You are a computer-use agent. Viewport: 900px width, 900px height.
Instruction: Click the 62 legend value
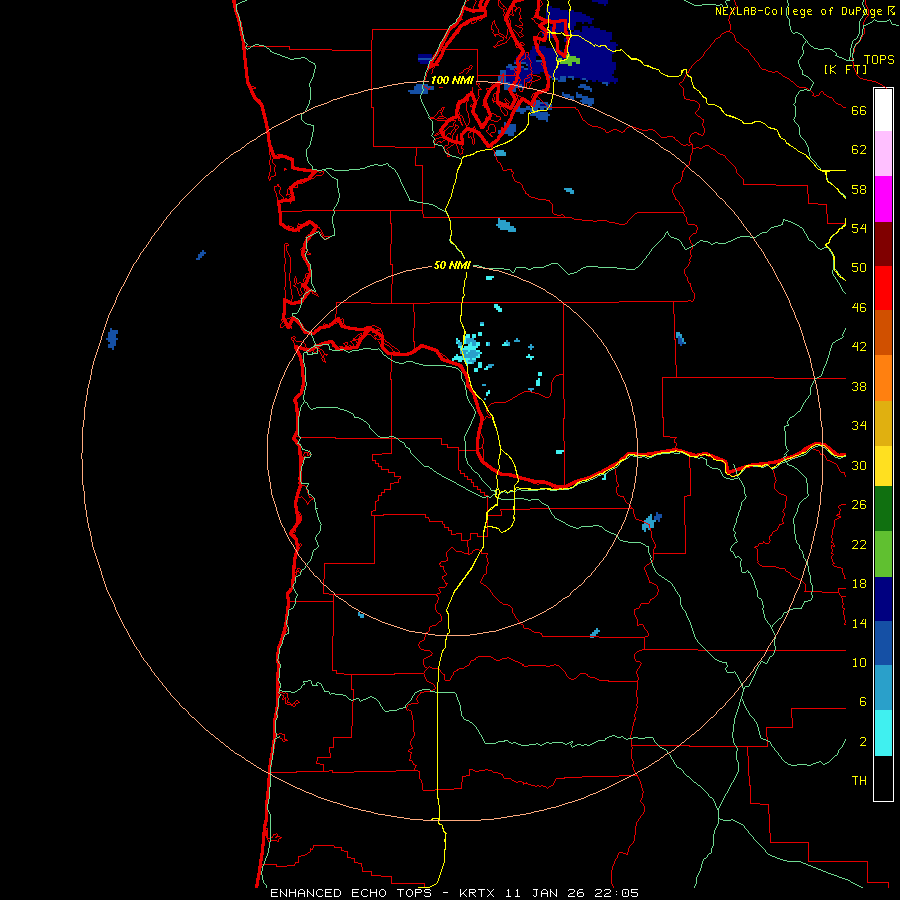coord(859,150)
